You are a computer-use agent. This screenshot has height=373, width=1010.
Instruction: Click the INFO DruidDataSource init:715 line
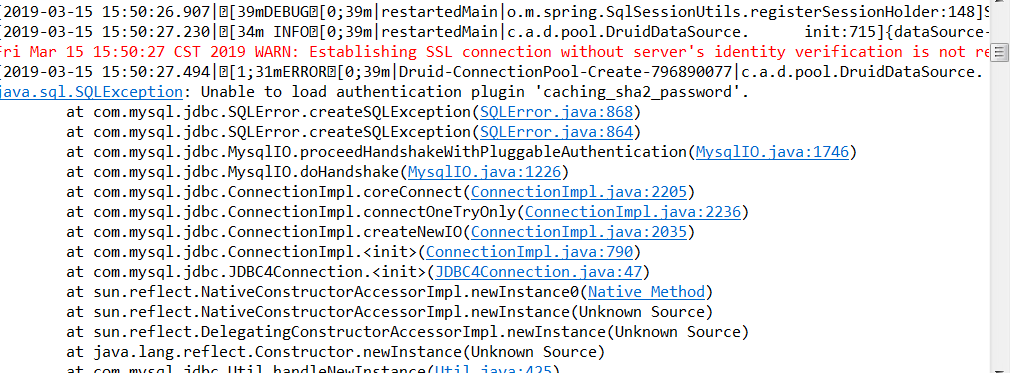click(495, 32)
